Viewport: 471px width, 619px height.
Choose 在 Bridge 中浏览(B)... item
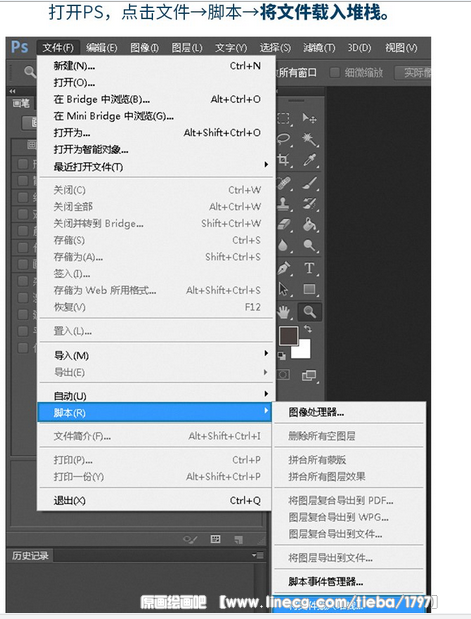click(156, 99)
